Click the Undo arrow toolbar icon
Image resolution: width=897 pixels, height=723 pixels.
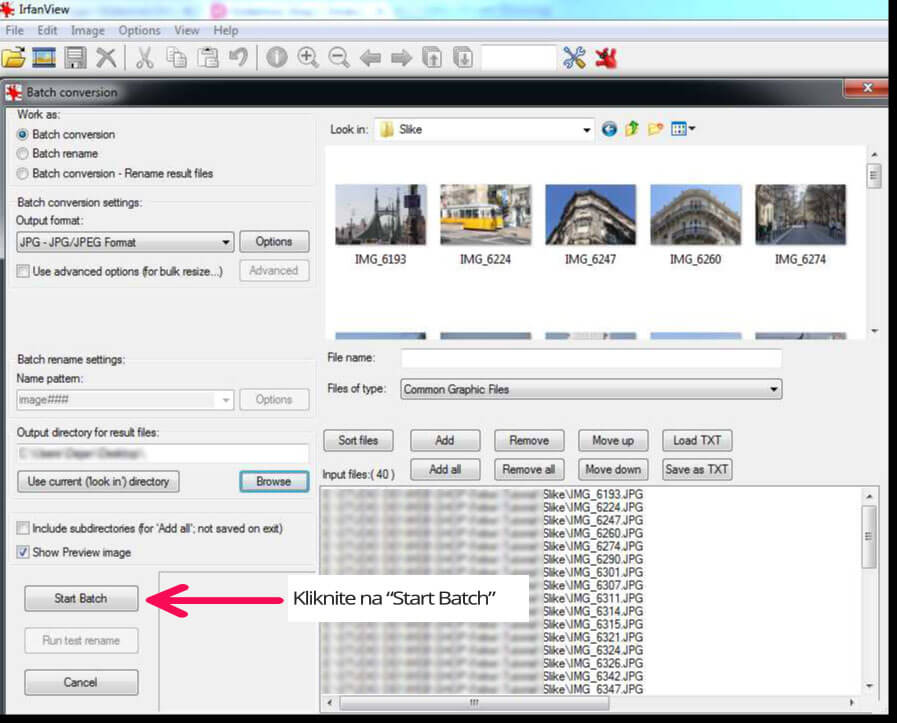[x=237, y=58]
